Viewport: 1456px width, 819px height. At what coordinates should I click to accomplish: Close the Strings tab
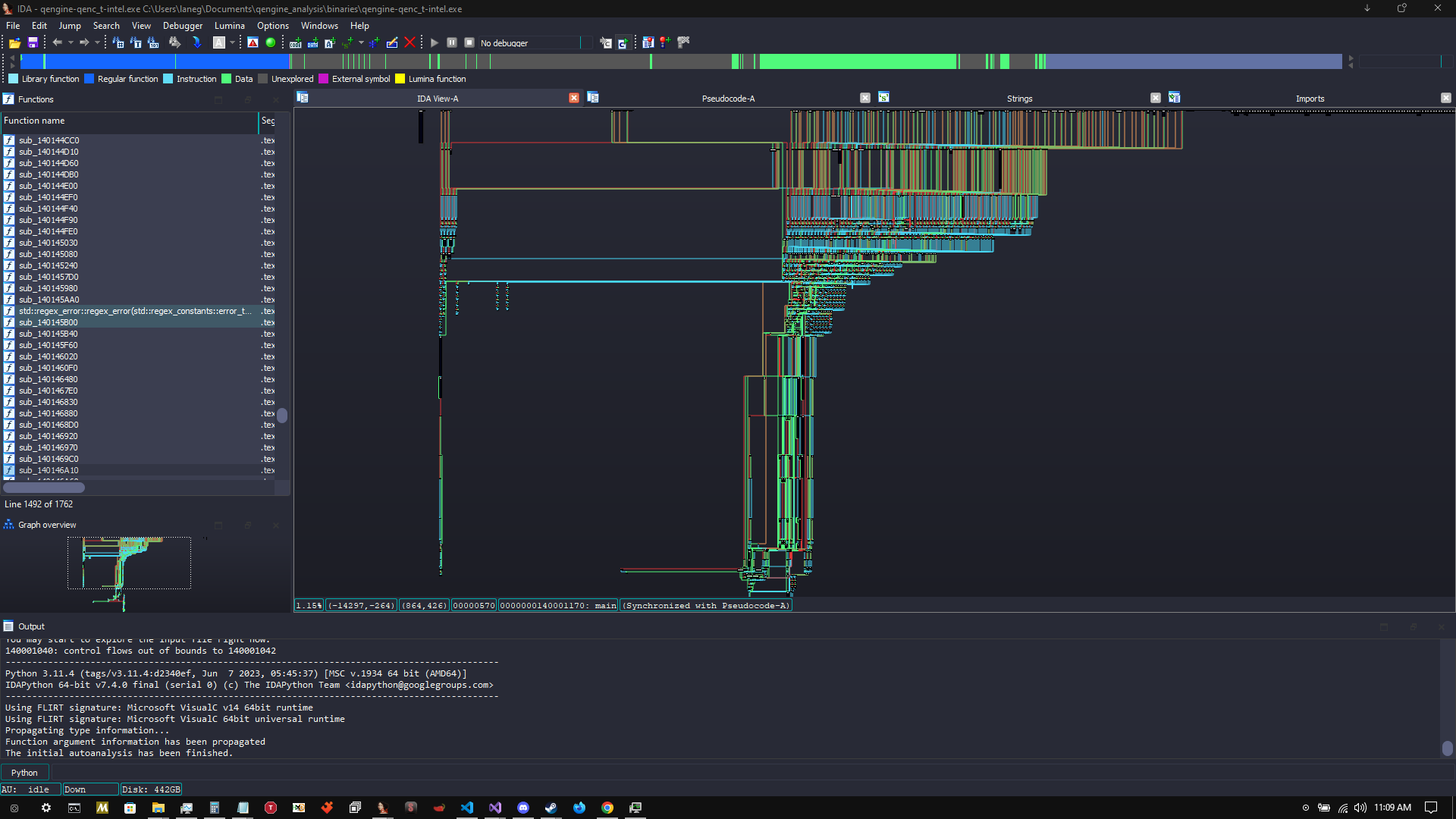pyautogui.click(x=1155, y=99)
